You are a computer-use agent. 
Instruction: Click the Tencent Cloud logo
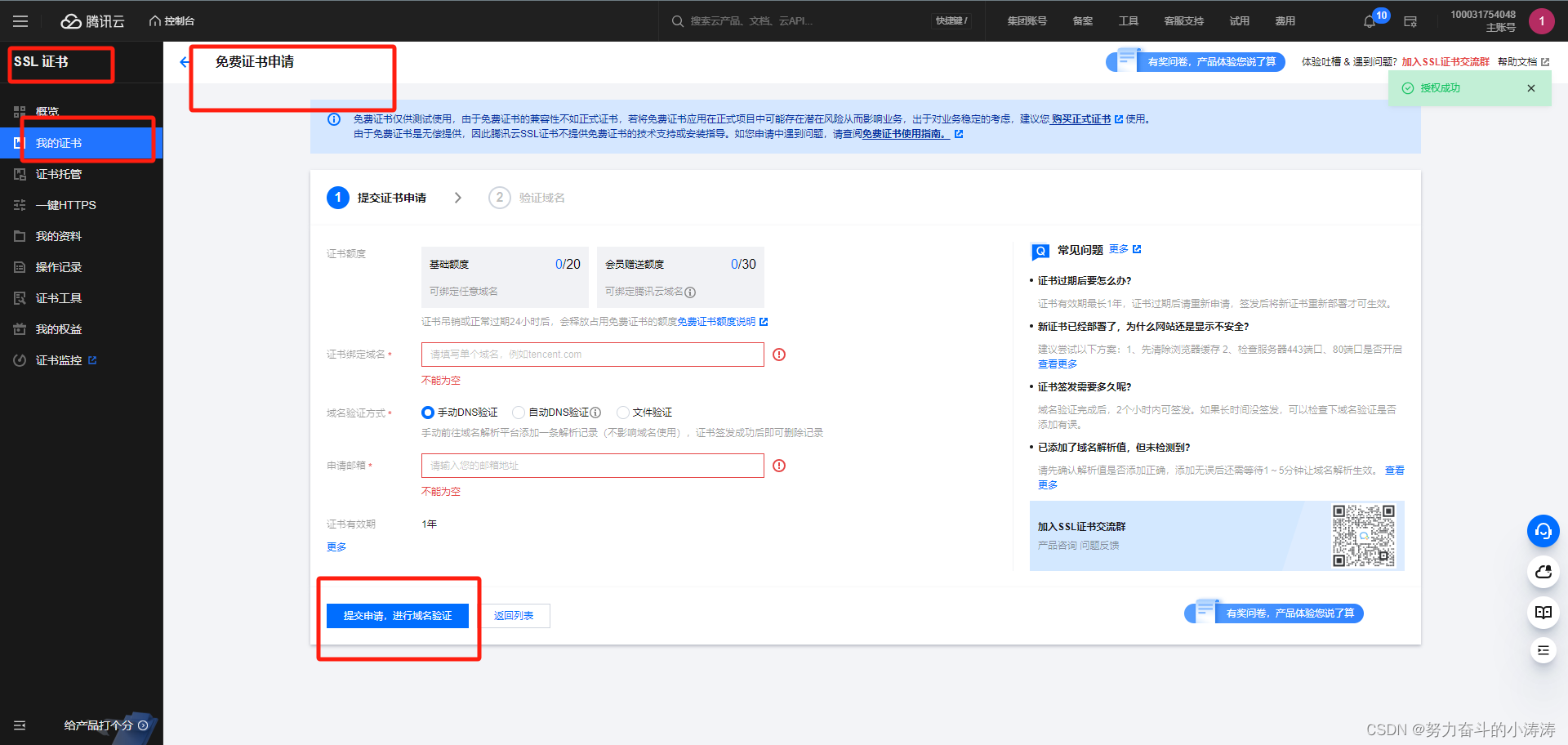click(x=93, y=21)
